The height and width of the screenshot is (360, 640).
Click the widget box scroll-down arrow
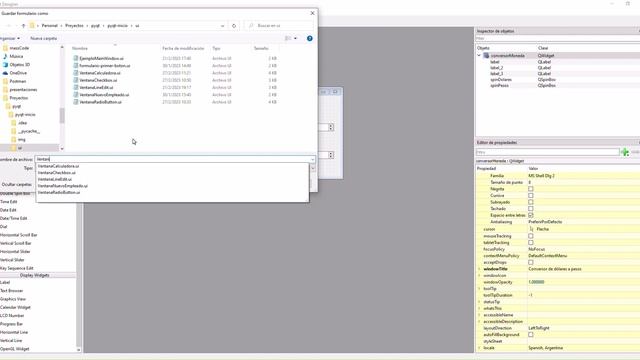[x=78, y=350]
